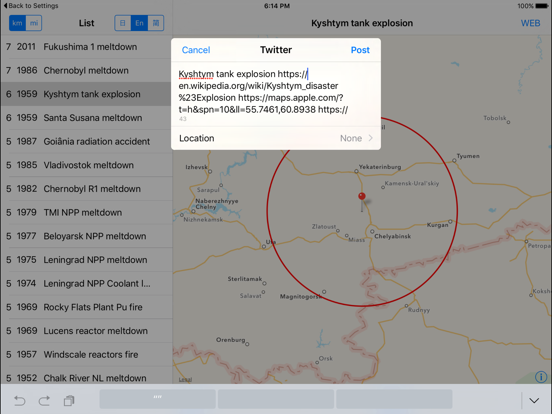Image resolution: width=552 pixels, height=414 pixels.
Task: Tap the red map pin
Action: [x=362, y=196]
